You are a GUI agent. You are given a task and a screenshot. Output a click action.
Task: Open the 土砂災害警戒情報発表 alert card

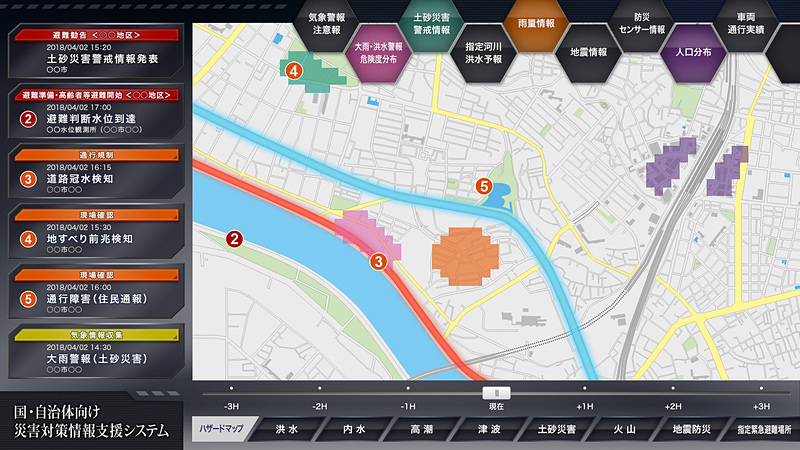pyautogui.click(x=96, y=51)
